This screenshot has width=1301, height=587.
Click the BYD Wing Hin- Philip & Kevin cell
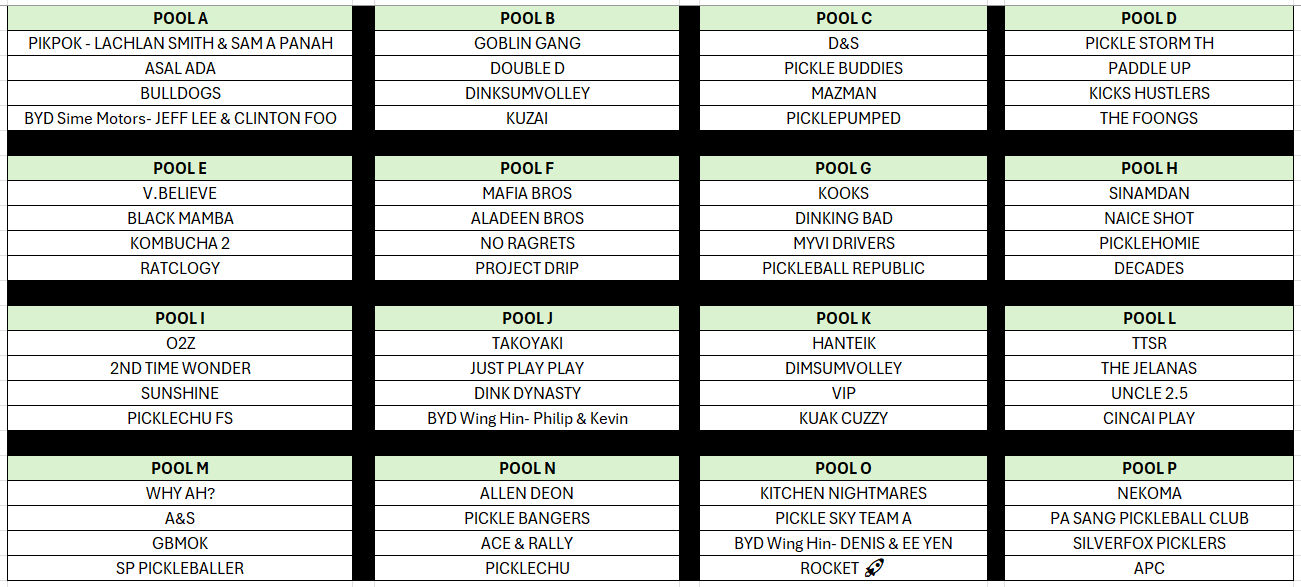tap(527, 418)
